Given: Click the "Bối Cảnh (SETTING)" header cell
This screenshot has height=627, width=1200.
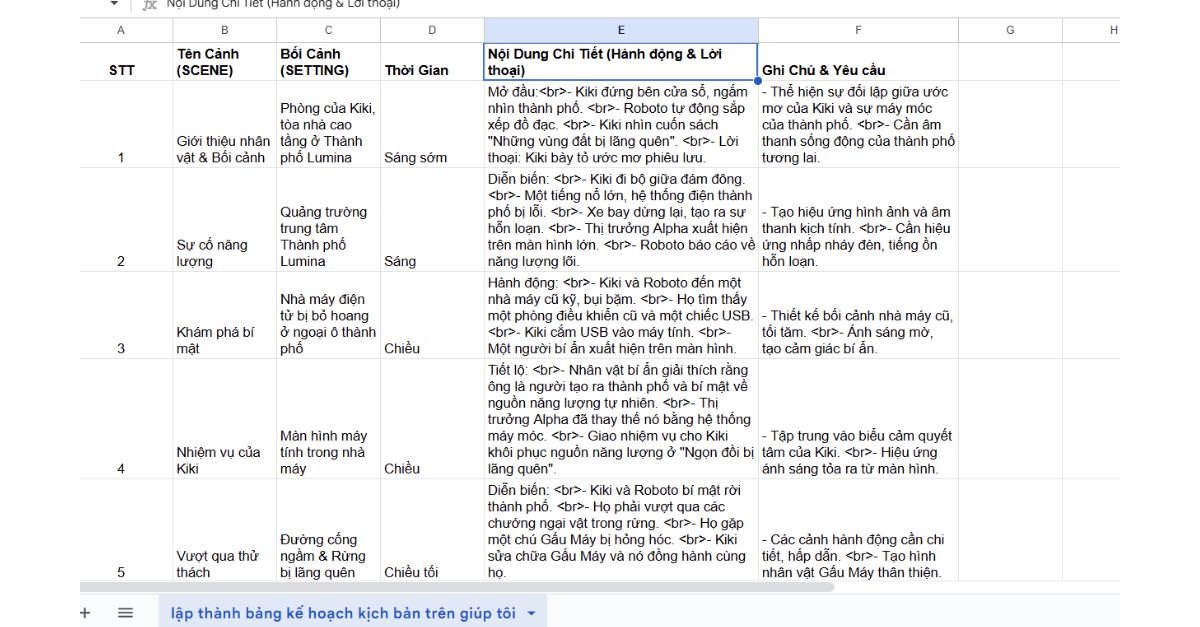Looking at the screenshot, I should [328, 62].
